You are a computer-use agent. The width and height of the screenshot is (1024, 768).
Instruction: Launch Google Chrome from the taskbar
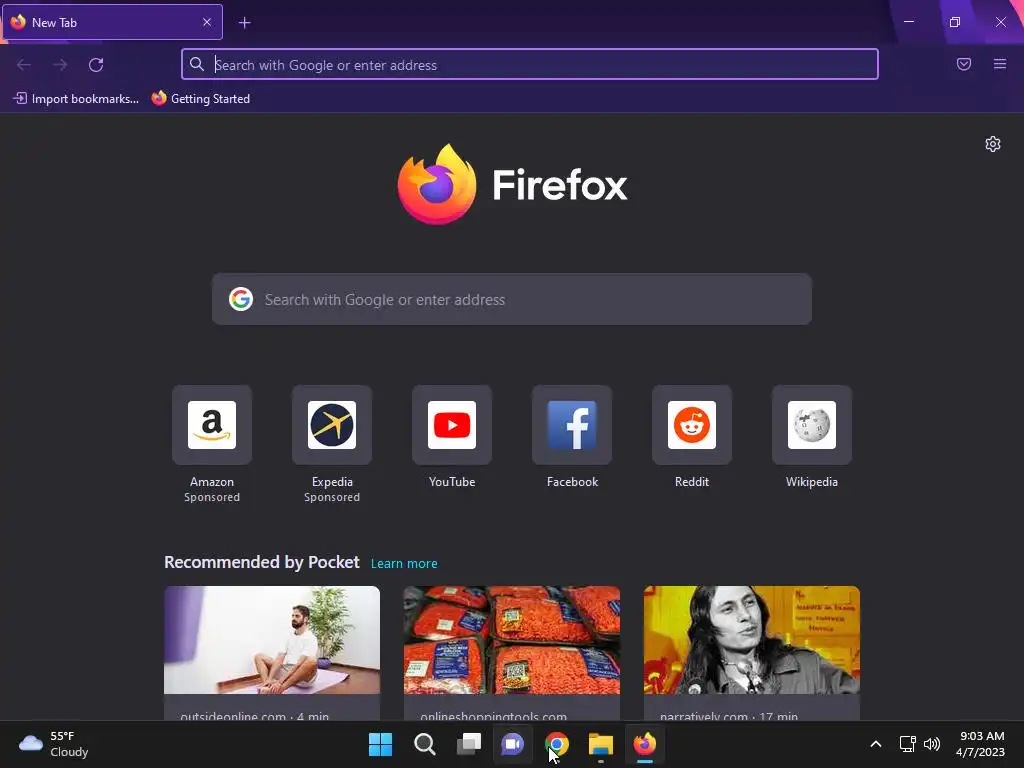(556, 744)
